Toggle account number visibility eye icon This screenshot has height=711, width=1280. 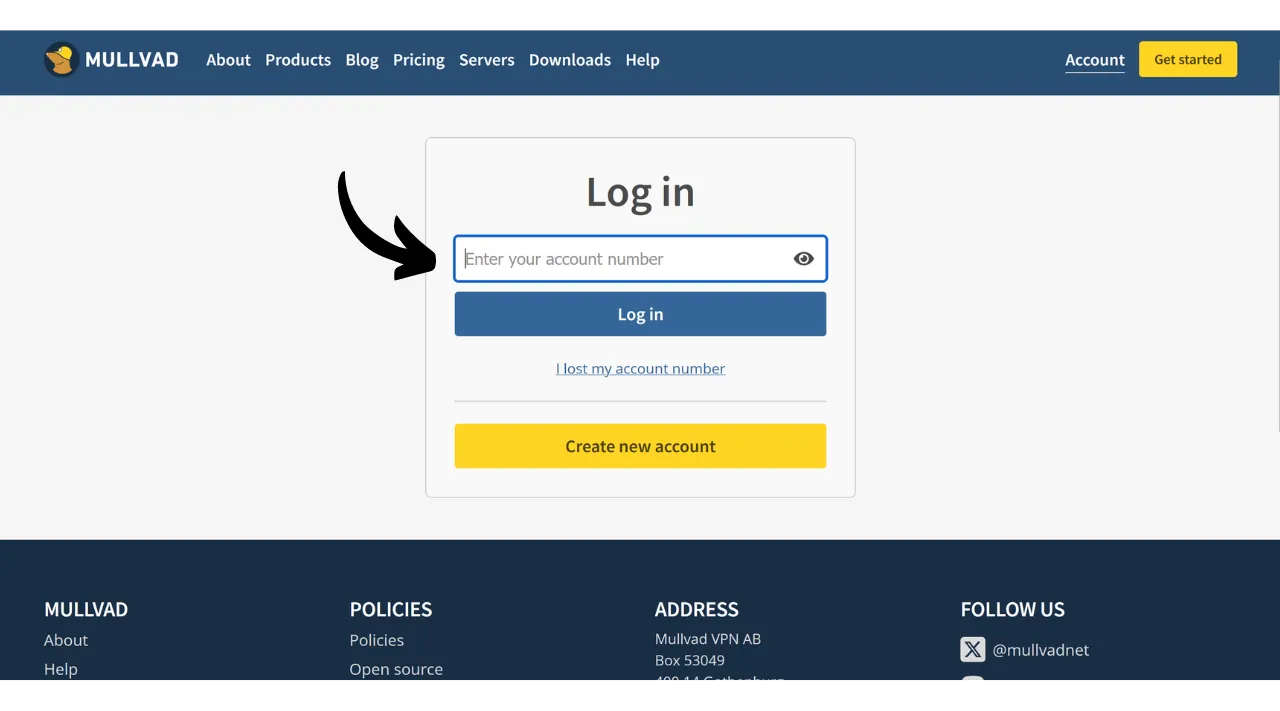point(803,259)
